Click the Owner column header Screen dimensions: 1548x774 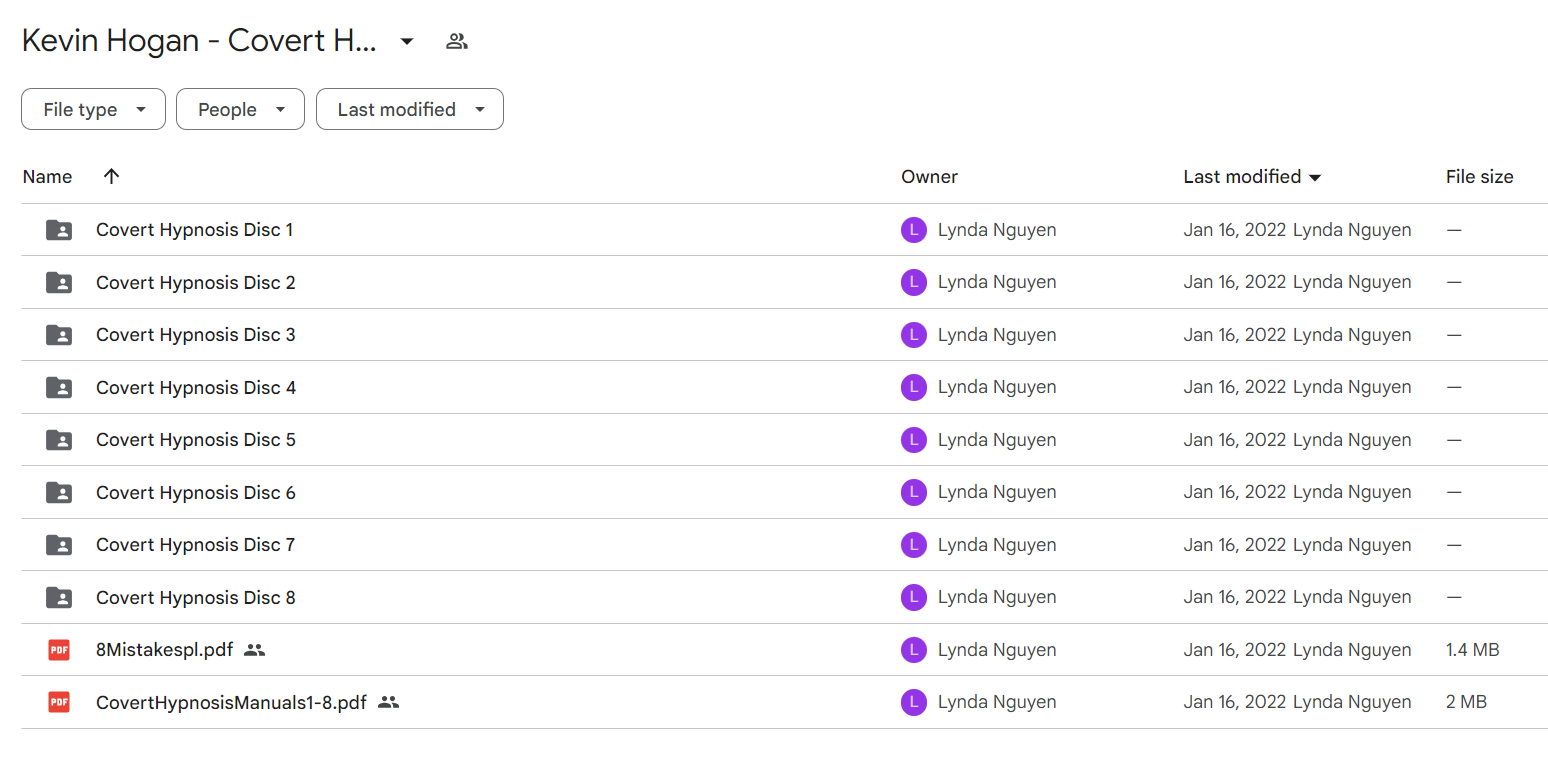point(929,177)
